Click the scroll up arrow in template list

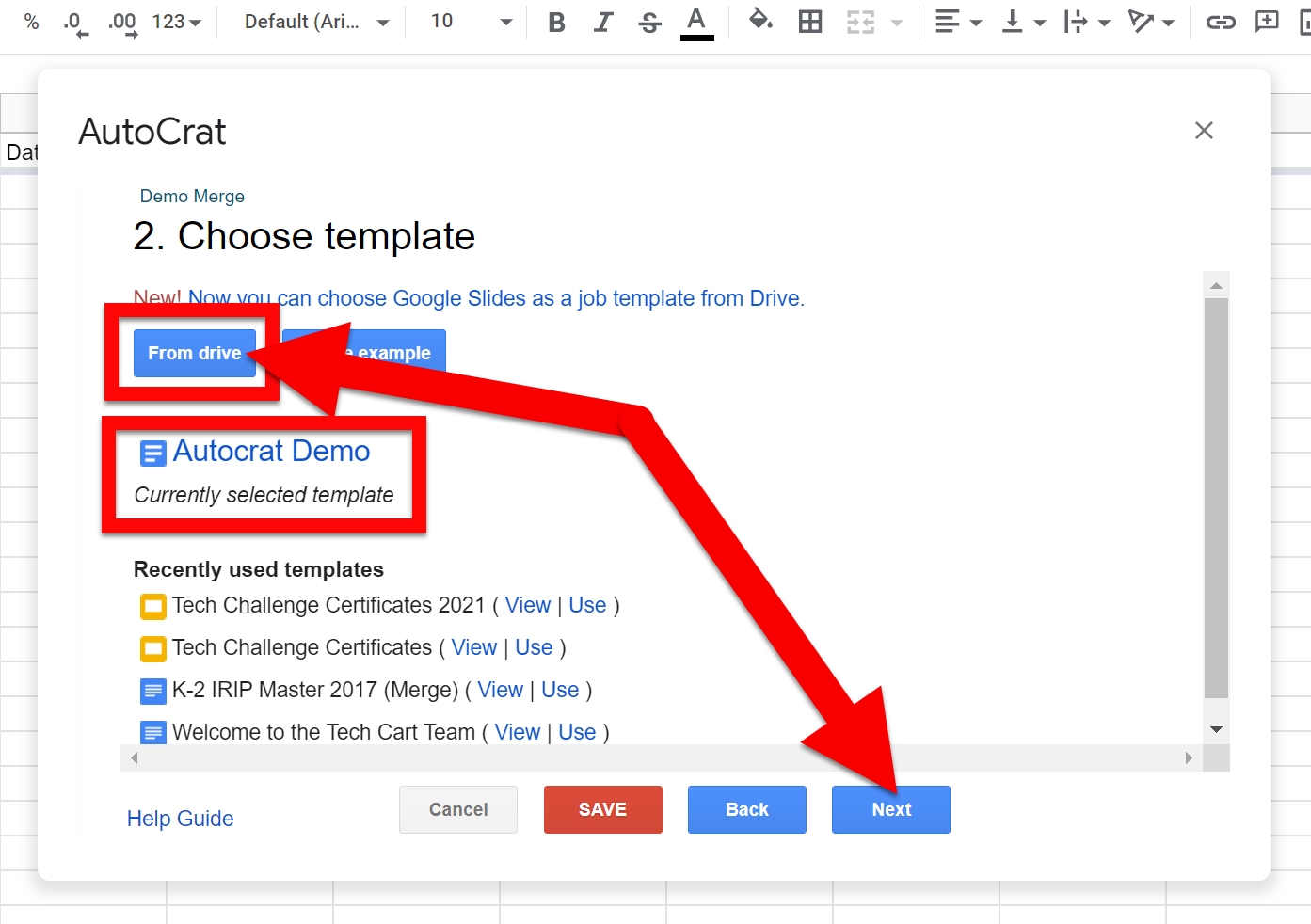coord(1217,285)
